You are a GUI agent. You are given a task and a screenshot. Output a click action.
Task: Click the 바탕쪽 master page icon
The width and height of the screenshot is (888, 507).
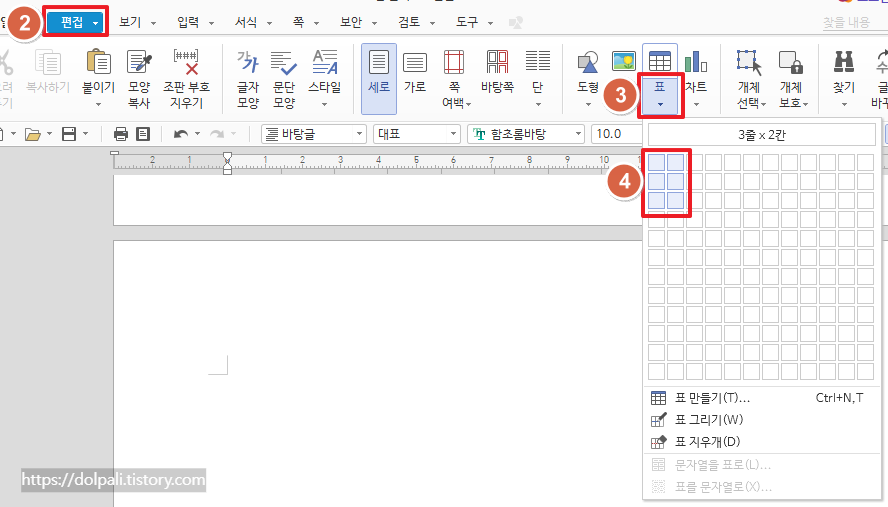click(x=497, y=62)
